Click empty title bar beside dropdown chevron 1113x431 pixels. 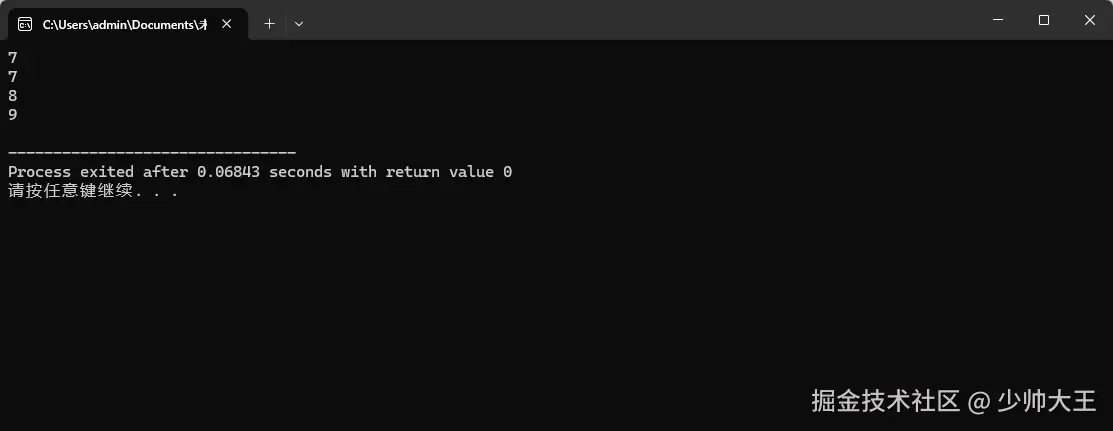(639, 21)
